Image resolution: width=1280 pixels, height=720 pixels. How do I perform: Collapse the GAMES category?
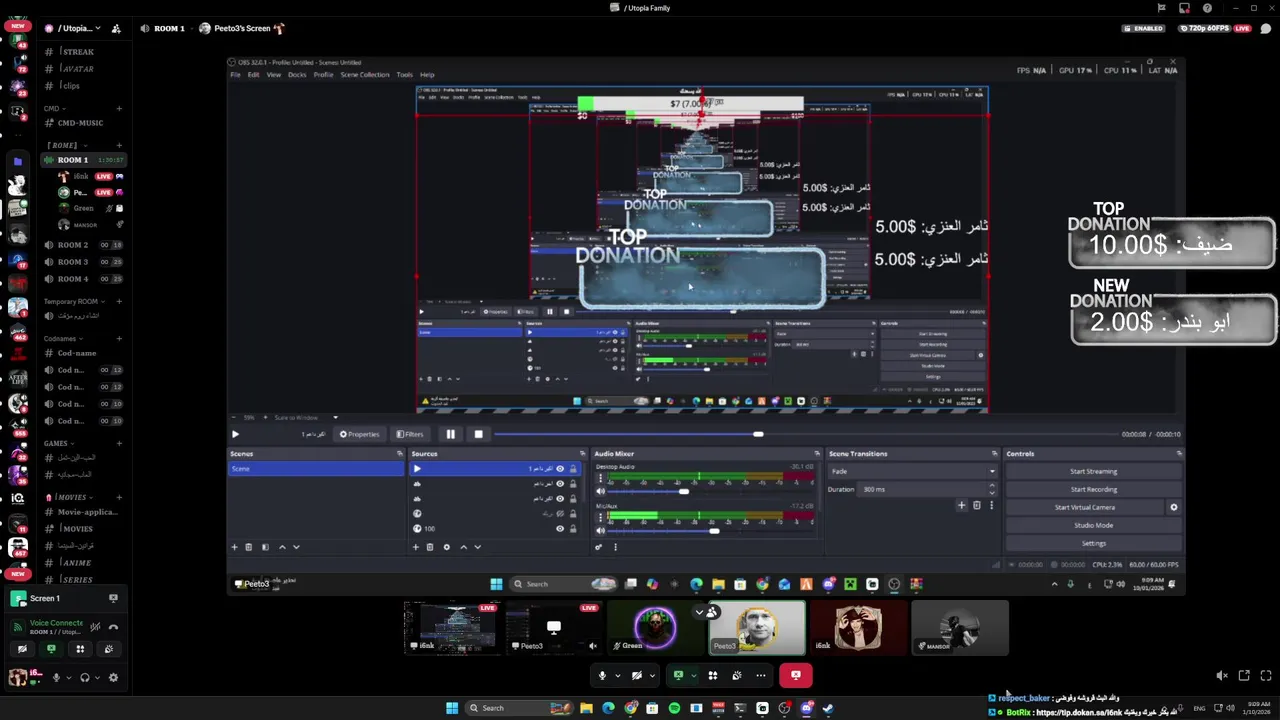pyautogui.click(x=57, y=443)
